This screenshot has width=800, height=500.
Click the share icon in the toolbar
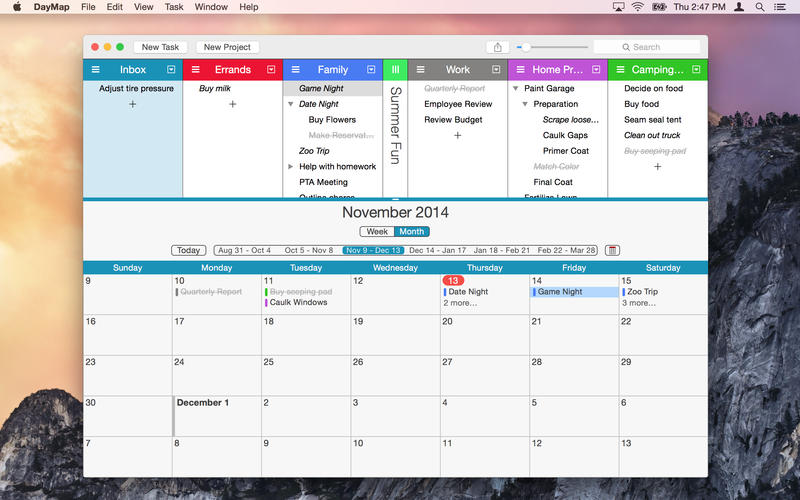pos(497,47)
